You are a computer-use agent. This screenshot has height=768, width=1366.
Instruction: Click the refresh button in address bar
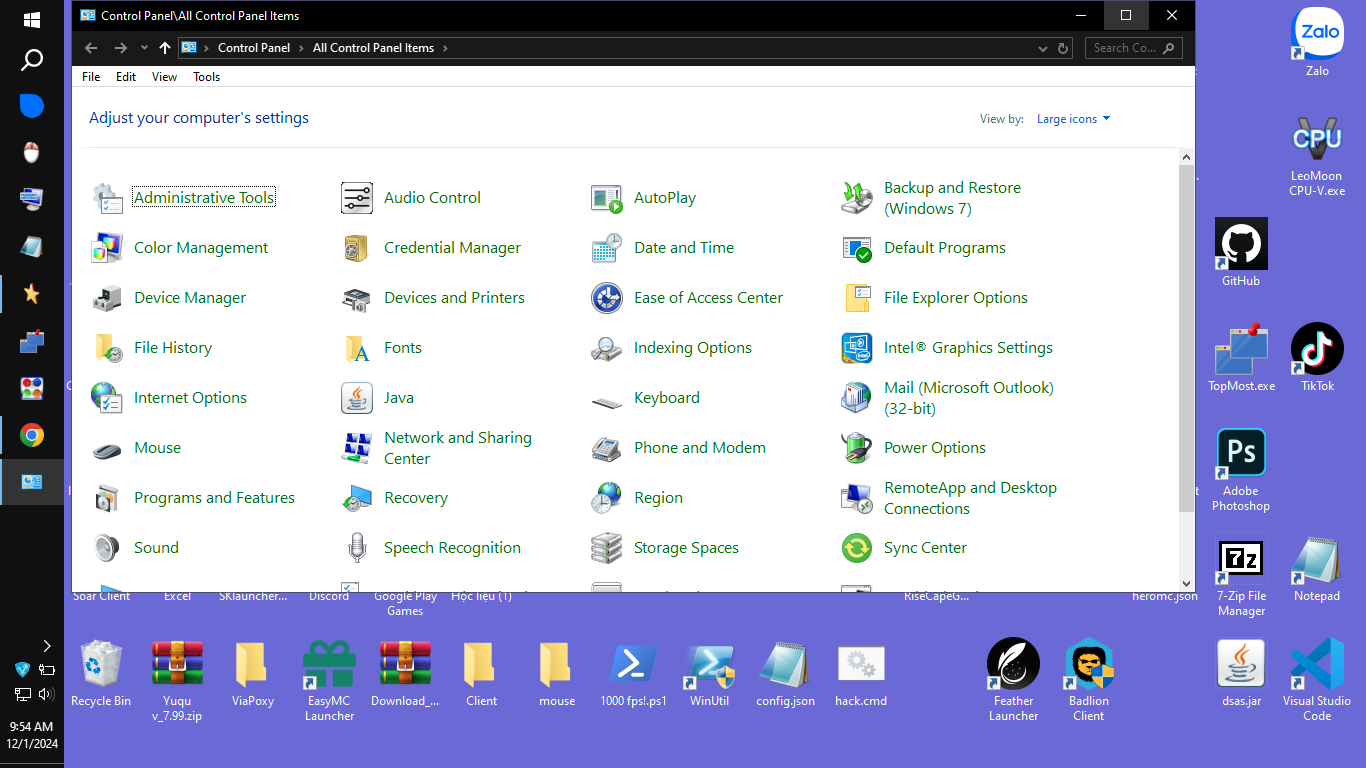[x=1064, y=48]
